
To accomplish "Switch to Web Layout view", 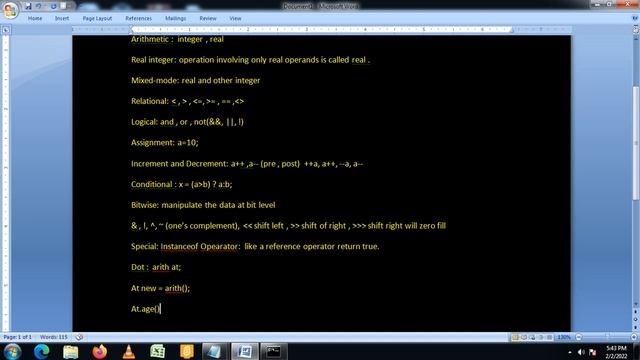I will point(532,337).
